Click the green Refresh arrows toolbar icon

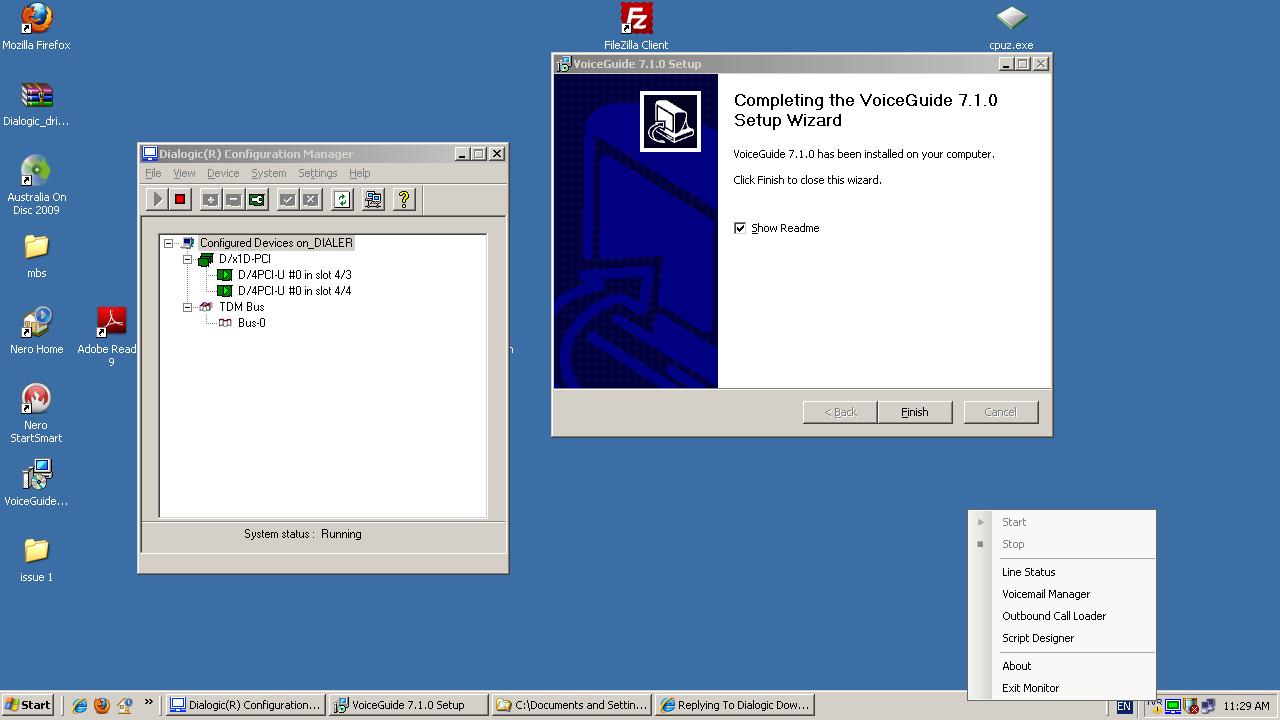coord(342,200)
